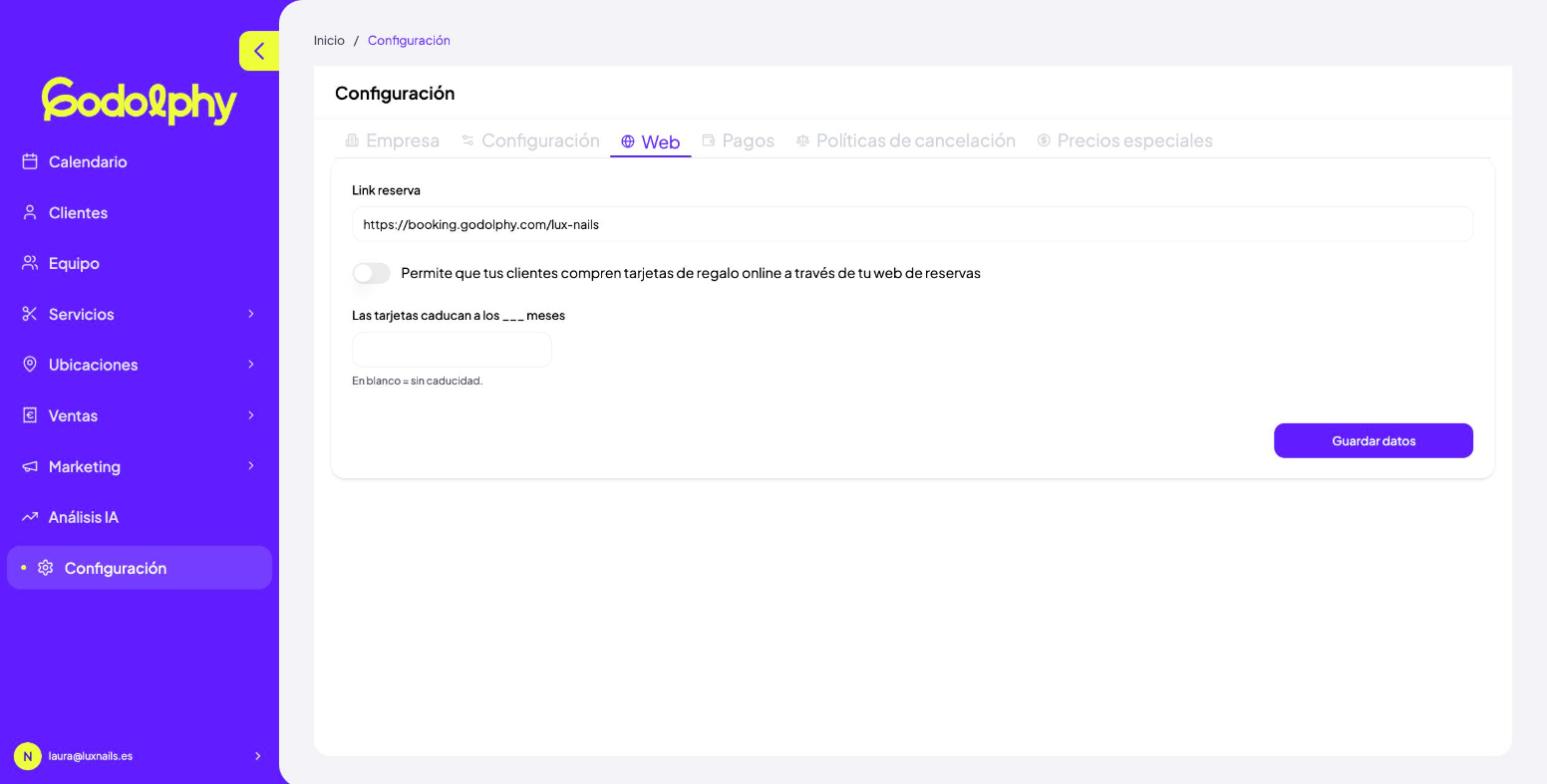Click the calendar icon beside Calendario
Screen dimensions: 1547x784
(x=30, y=162)
